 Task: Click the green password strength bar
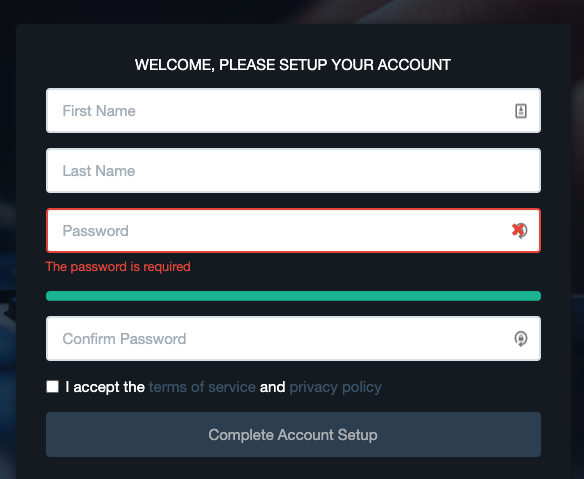[293, 296]
